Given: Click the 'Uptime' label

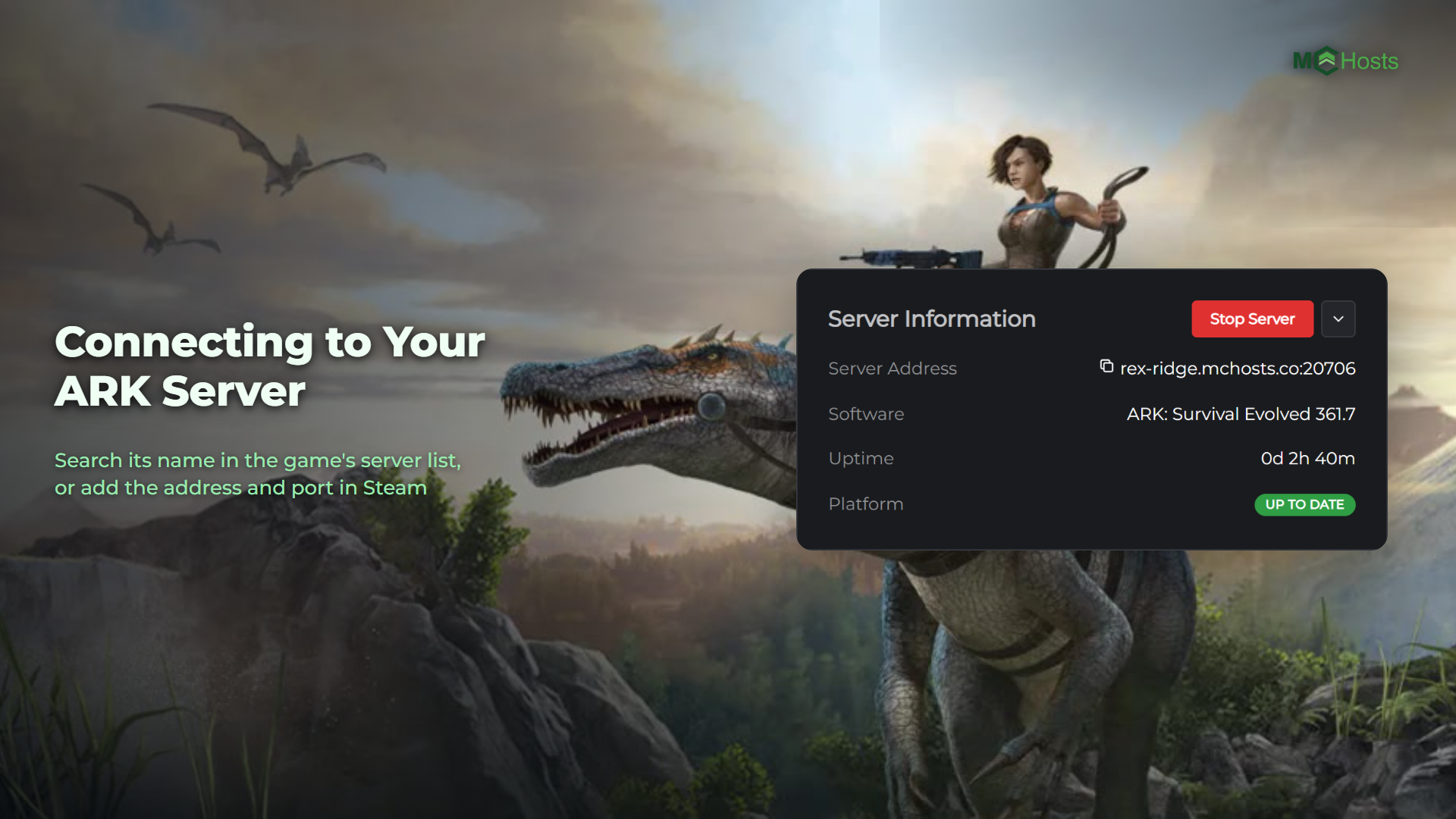Looking at the screenshot, I should coord(861,459).
